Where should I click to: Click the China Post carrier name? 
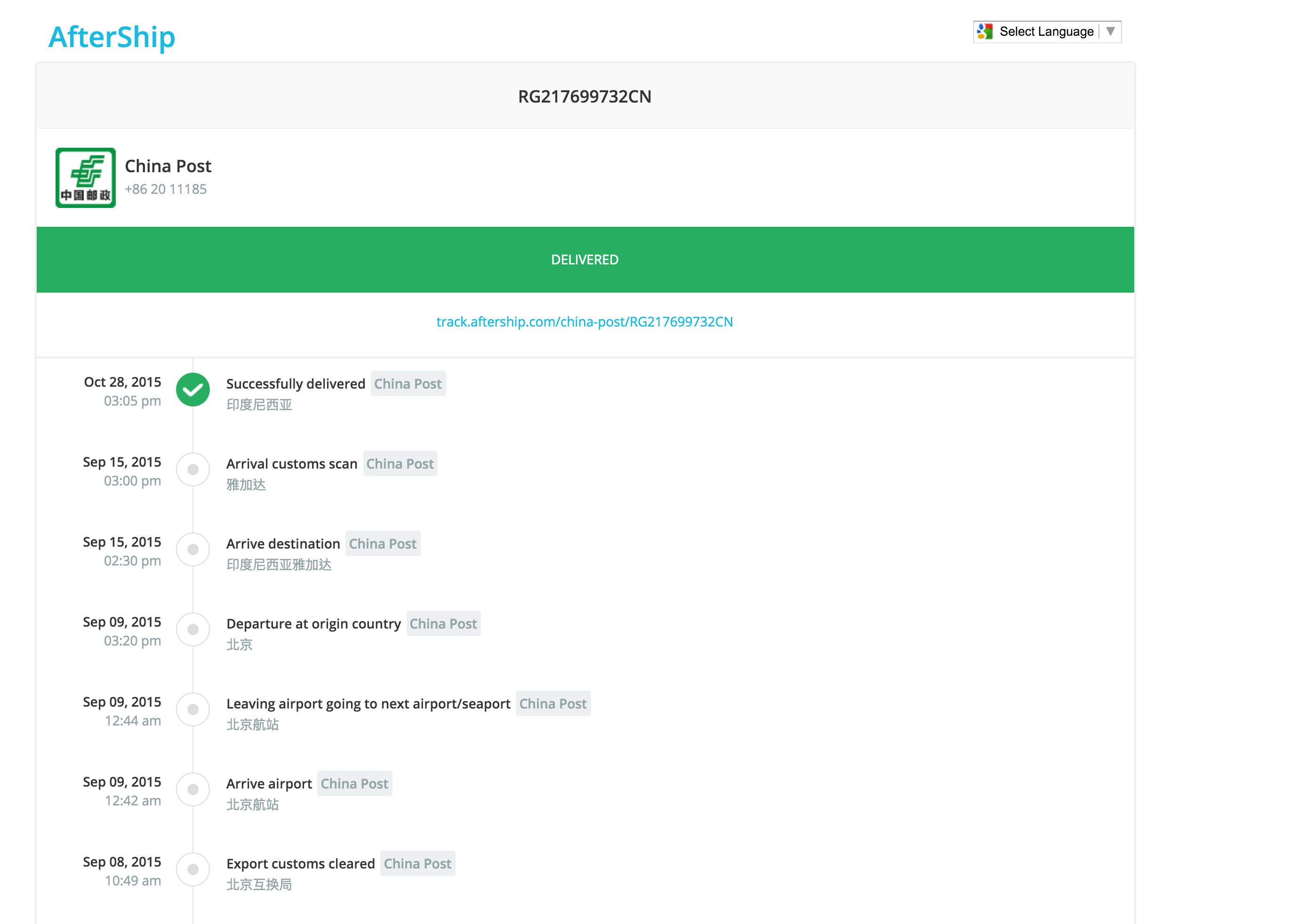(x=168, y=166)
